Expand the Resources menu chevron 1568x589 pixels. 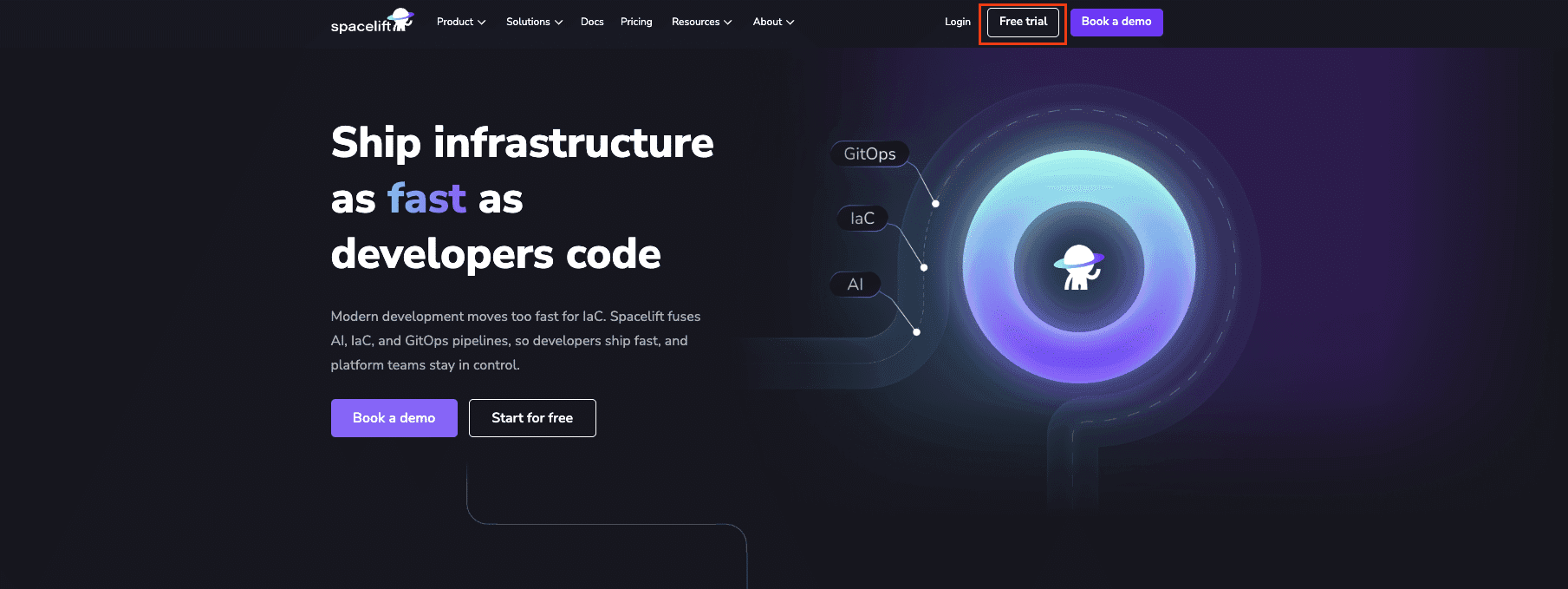[728, 22]
